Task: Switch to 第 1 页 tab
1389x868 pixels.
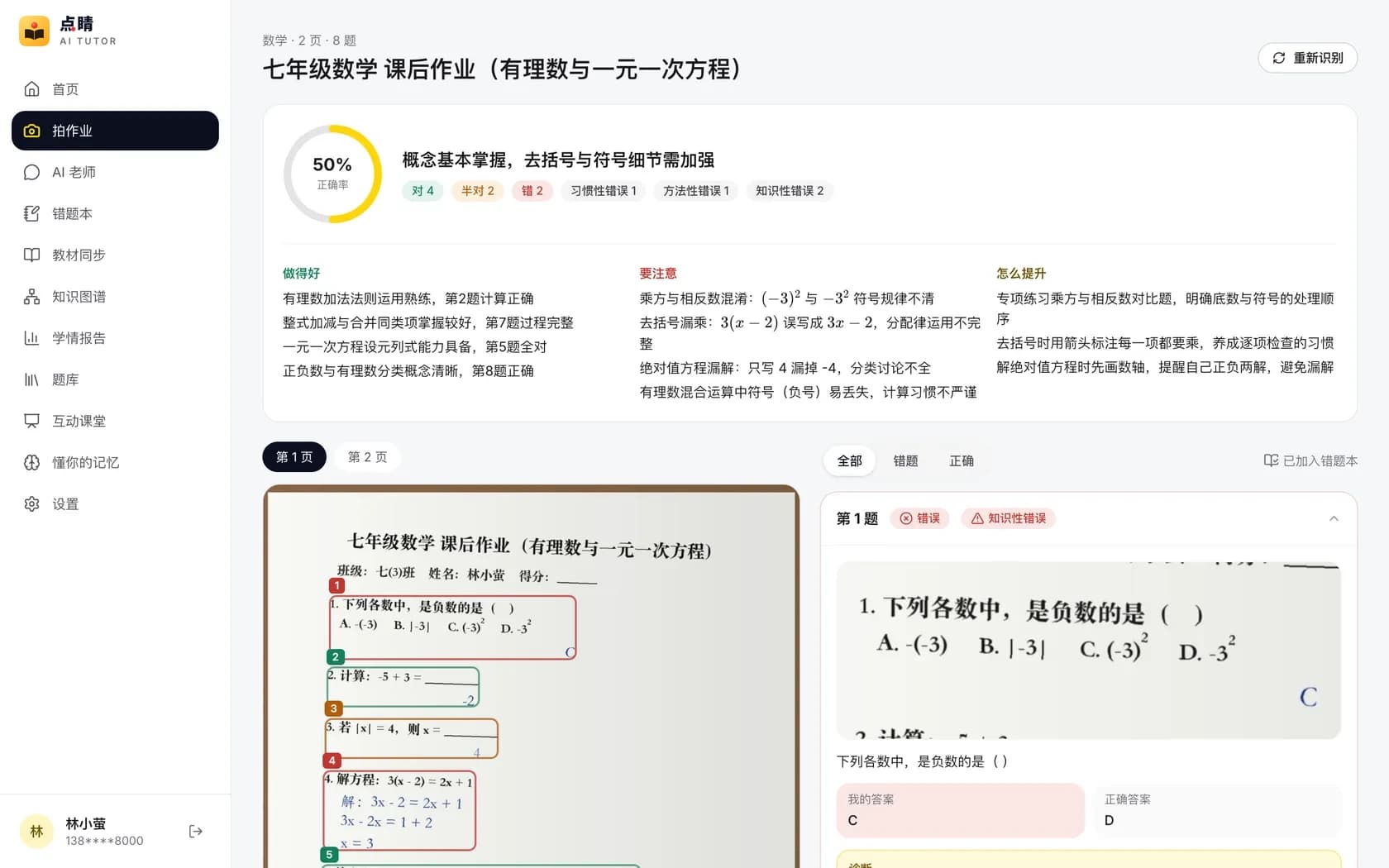Action: [294, 457]
